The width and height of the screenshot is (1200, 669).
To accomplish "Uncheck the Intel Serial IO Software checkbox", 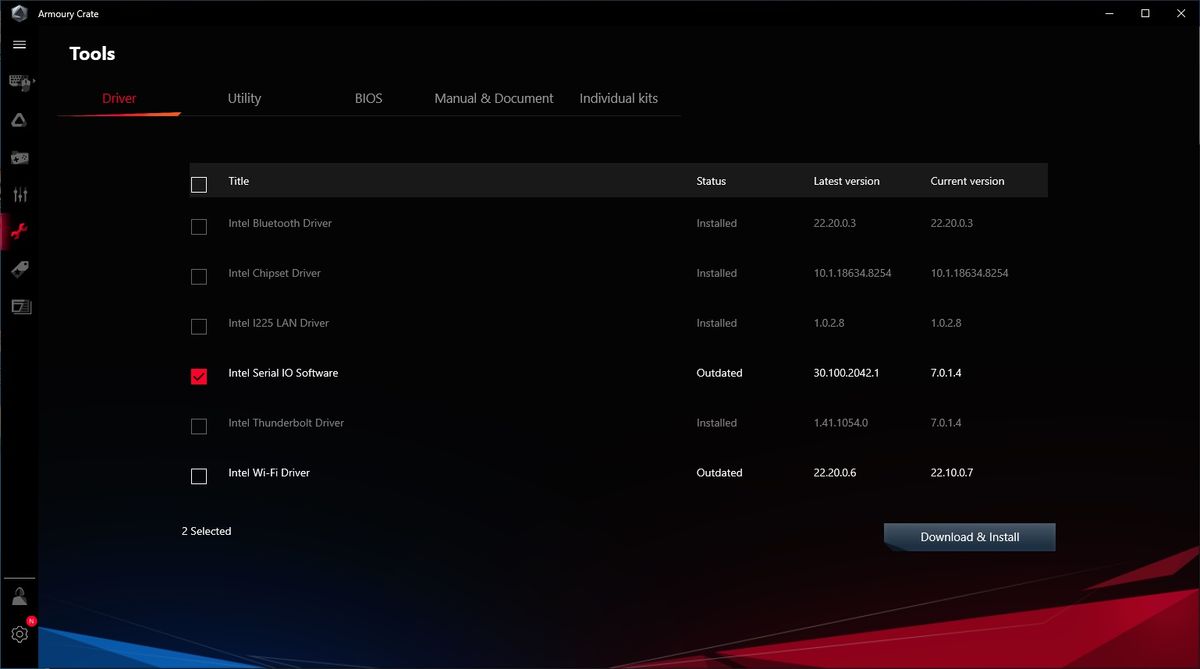I will coord(199,376).
